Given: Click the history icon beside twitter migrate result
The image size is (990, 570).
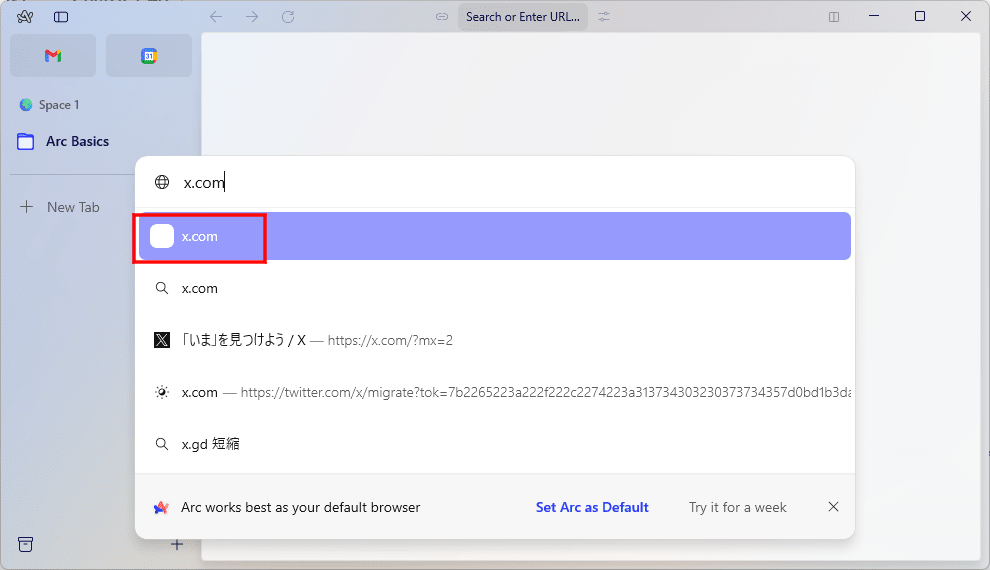Looking at the screenshot, I should point(162,392).
